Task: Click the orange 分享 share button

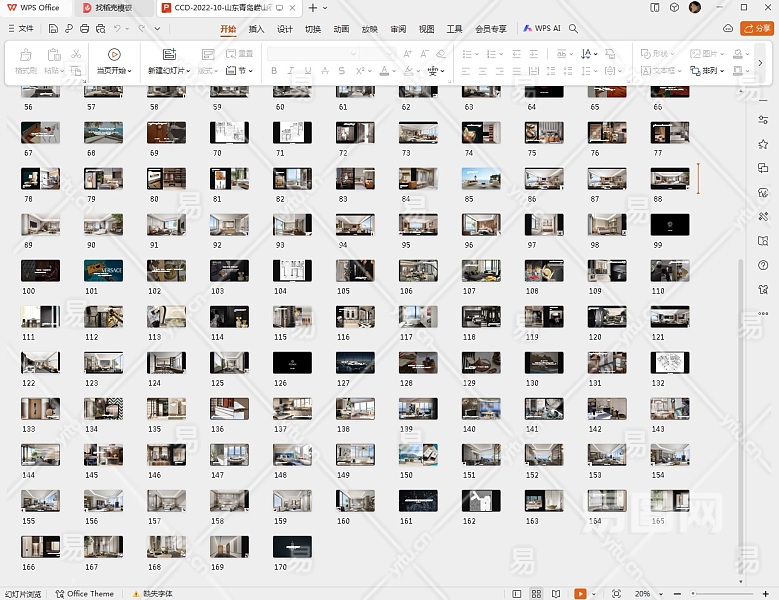Action: click(757, 29)
